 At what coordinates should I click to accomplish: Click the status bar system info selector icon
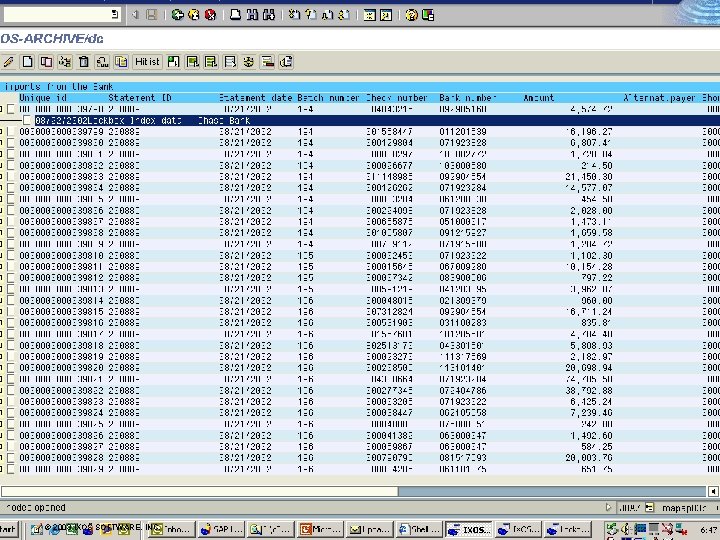point(649,507)
